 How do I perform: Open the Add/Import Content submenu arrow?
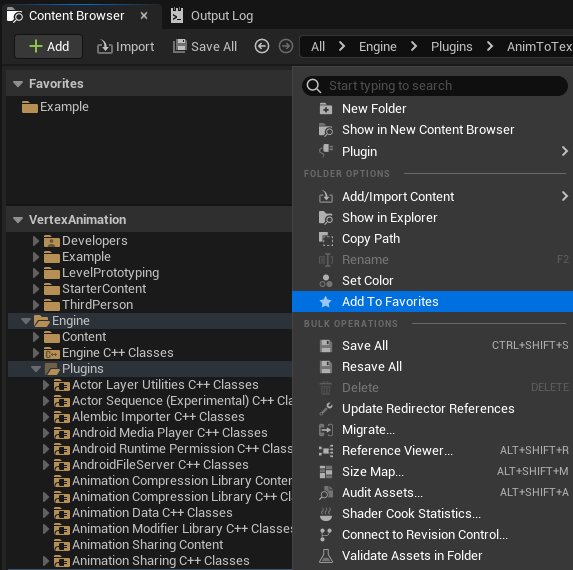[x=565, y=197]
